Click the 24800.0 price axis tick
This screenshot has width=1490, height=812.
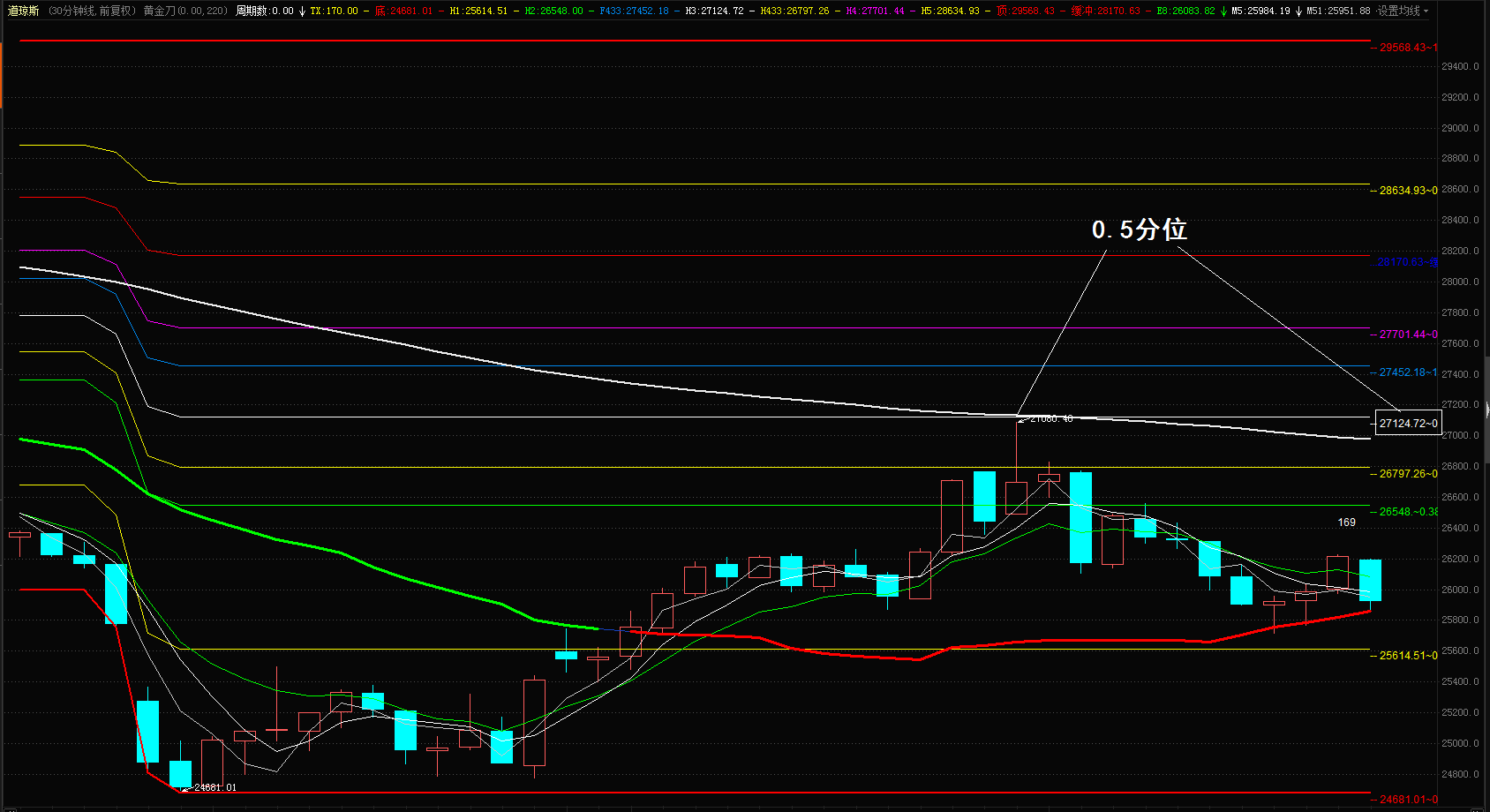pos(1460,775)
